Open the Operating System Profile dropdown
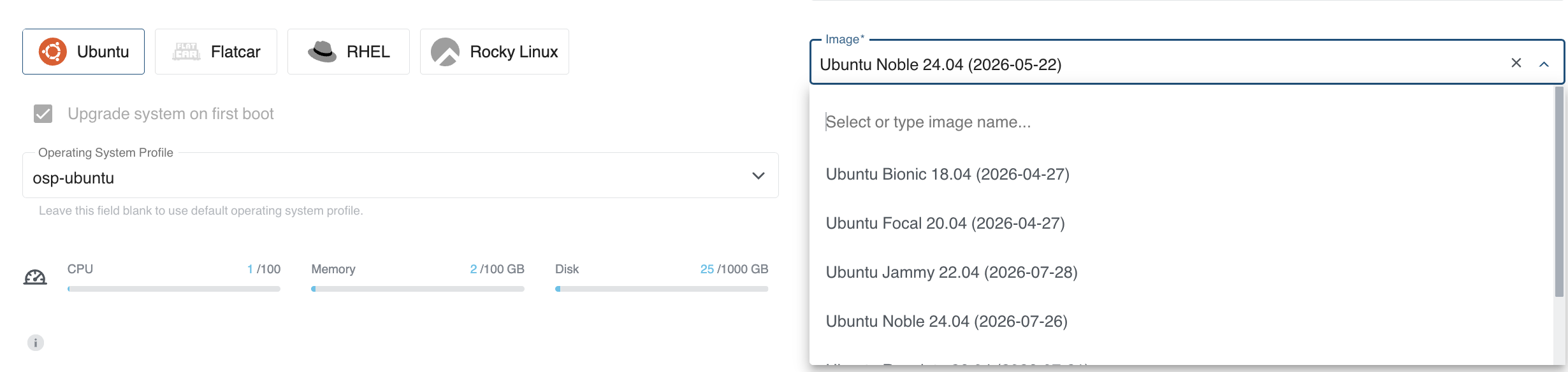Viewport: 1568px width, 372px height. [x=400, y=175]
